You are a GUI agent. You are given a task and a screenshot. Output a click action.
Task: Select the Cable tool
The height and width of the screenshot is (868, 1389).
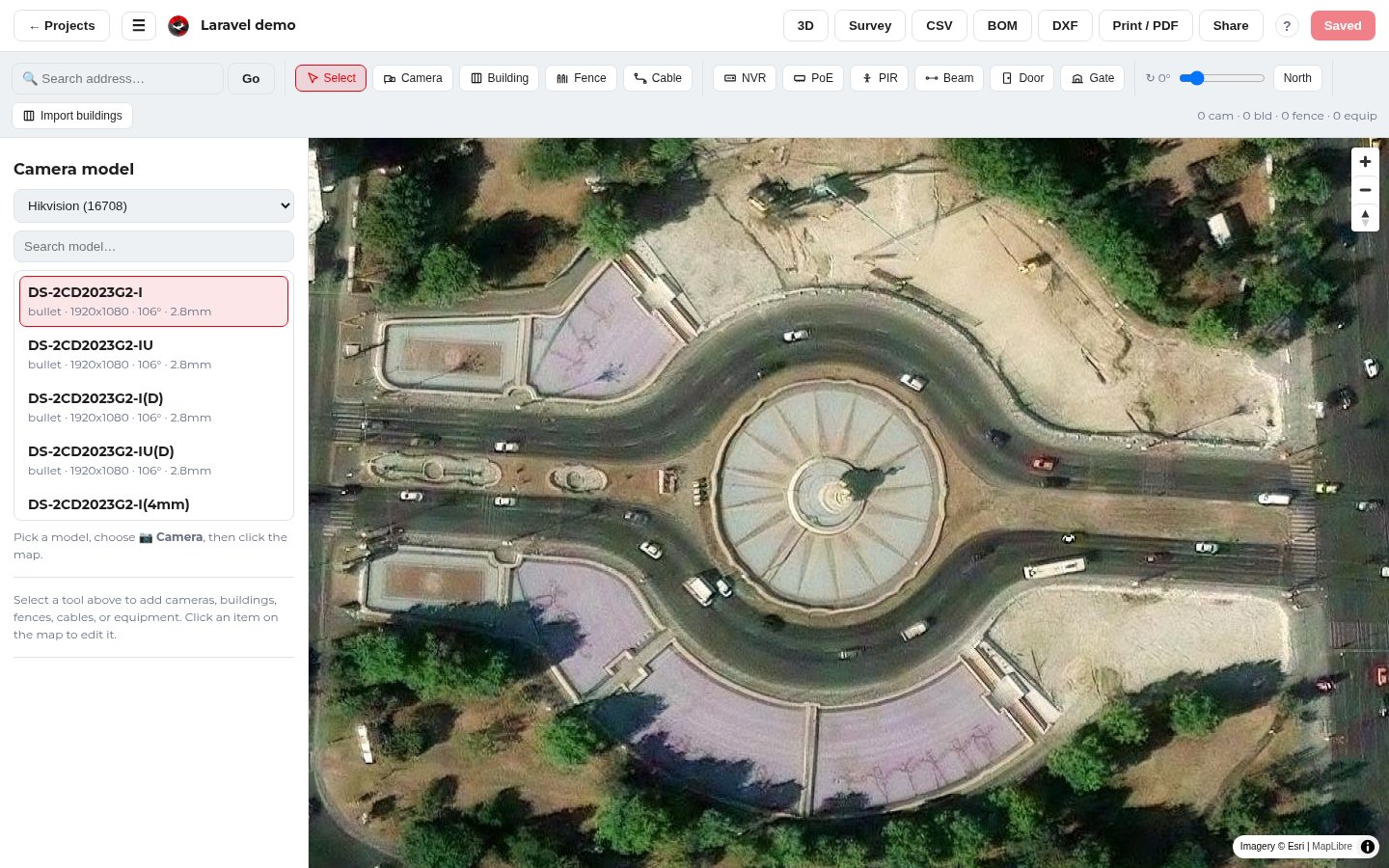click(x=658, y=78)
